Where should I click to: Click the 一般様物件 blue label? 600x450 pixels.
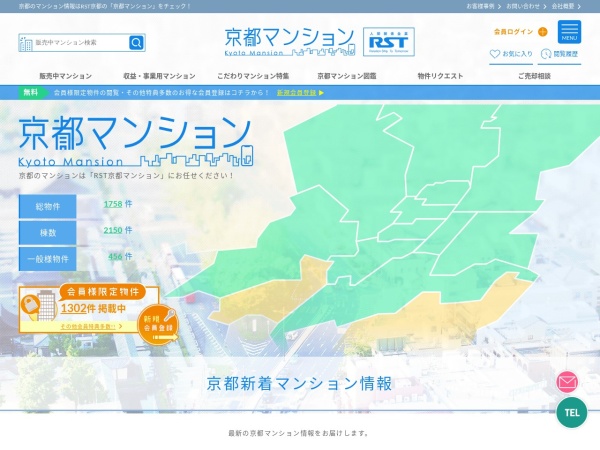47,259
